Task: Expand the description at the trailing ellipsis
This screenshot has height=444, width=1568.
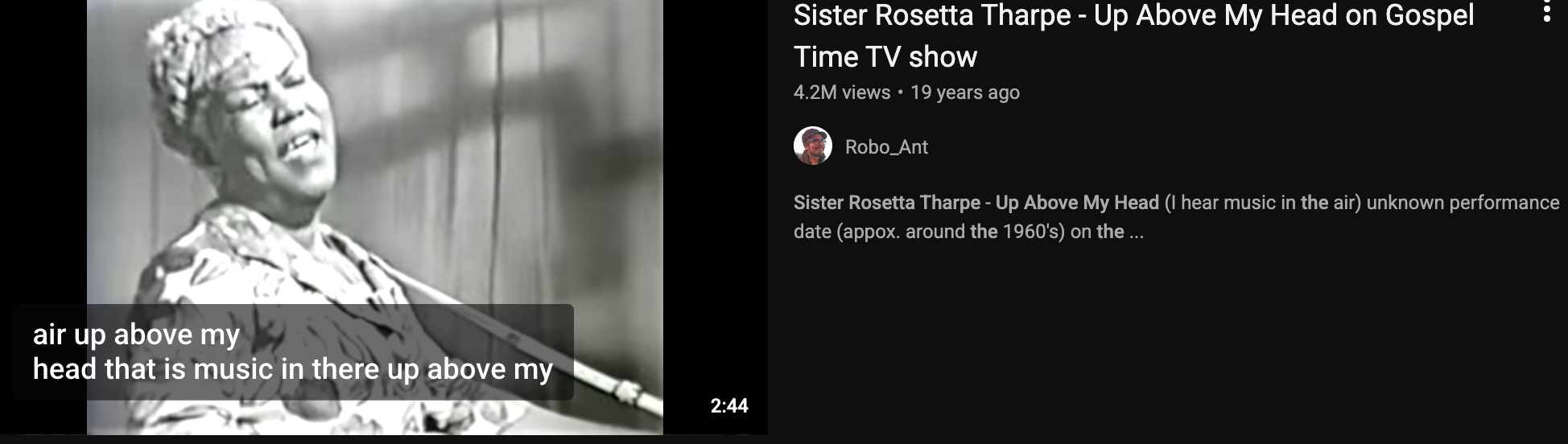Action: click(x=1136, y=232)
